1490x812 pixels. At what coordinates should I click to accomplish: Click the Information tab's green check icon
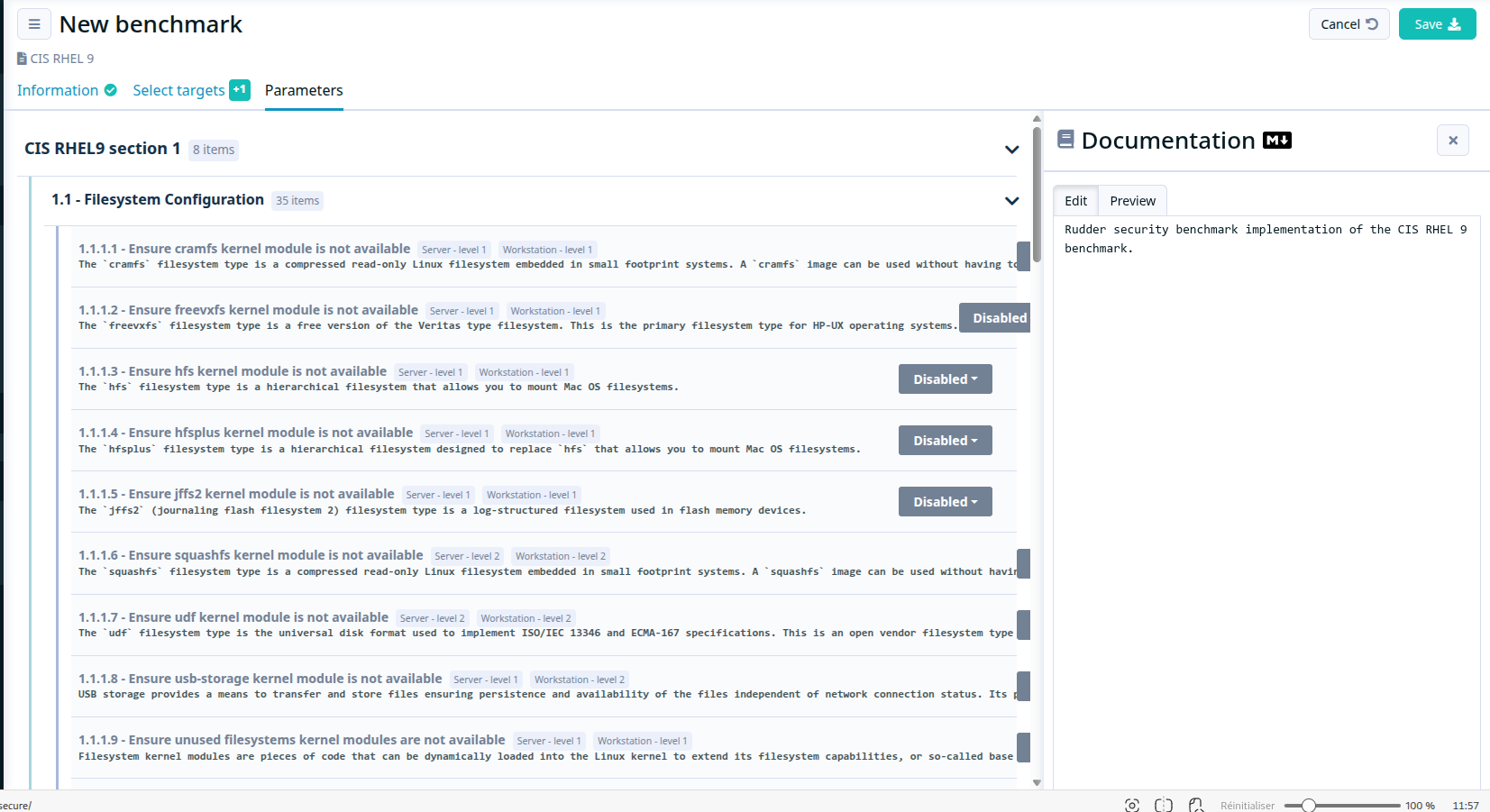[x=111, y=90]
